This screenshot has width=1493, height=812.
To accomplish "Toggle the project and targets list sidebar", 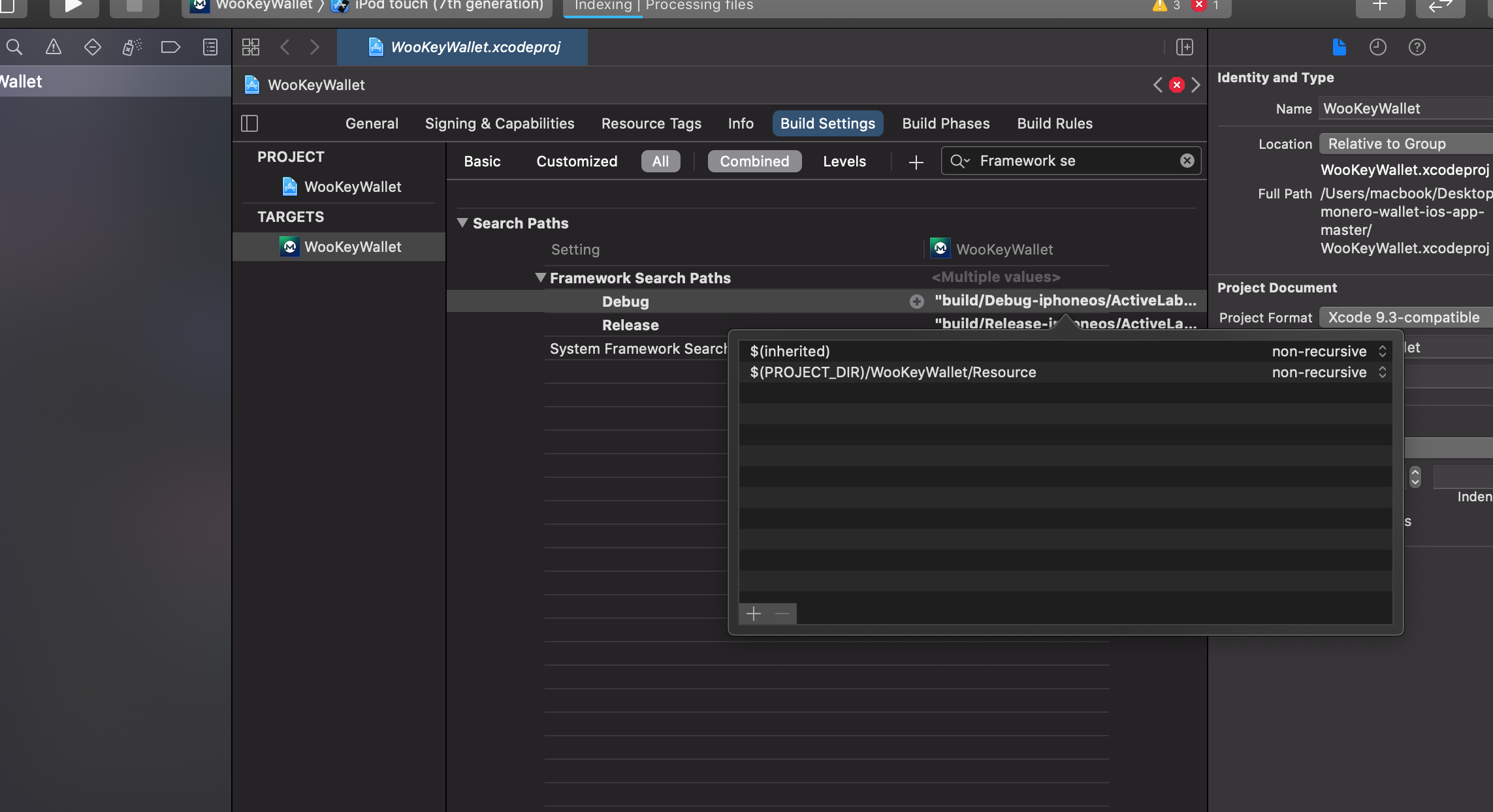I will 249,123.
